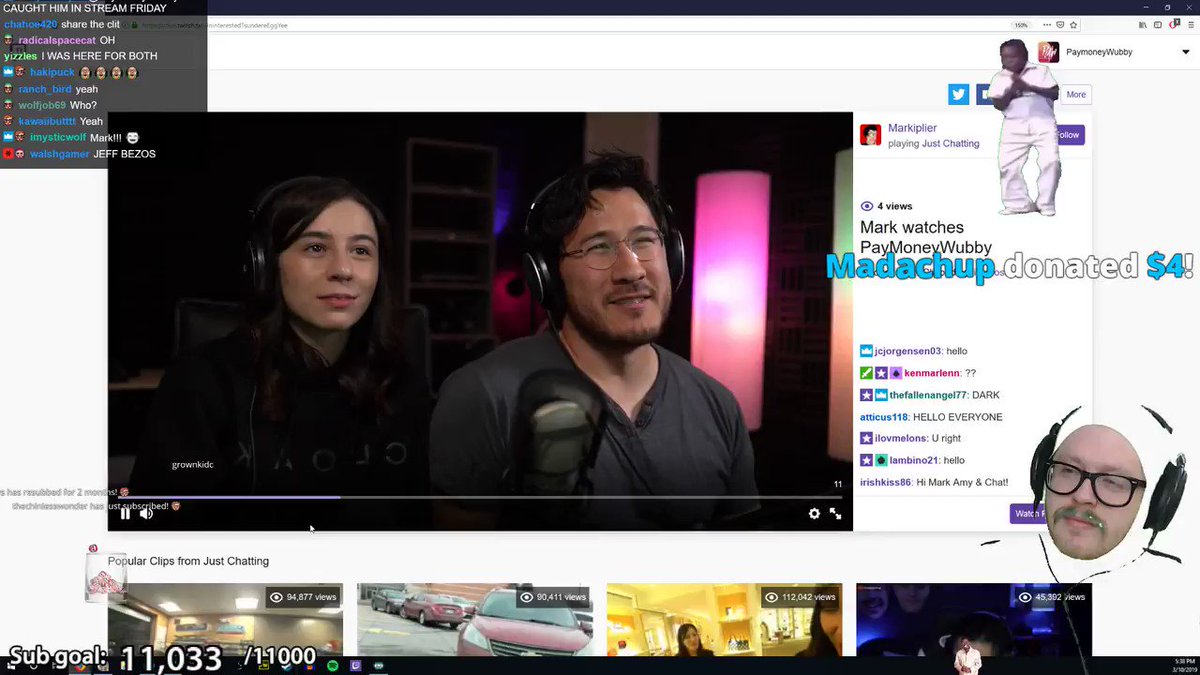Switch the clip player to fullscreen
Screen dimensions: 1200x675
click(x=835, y=513)
